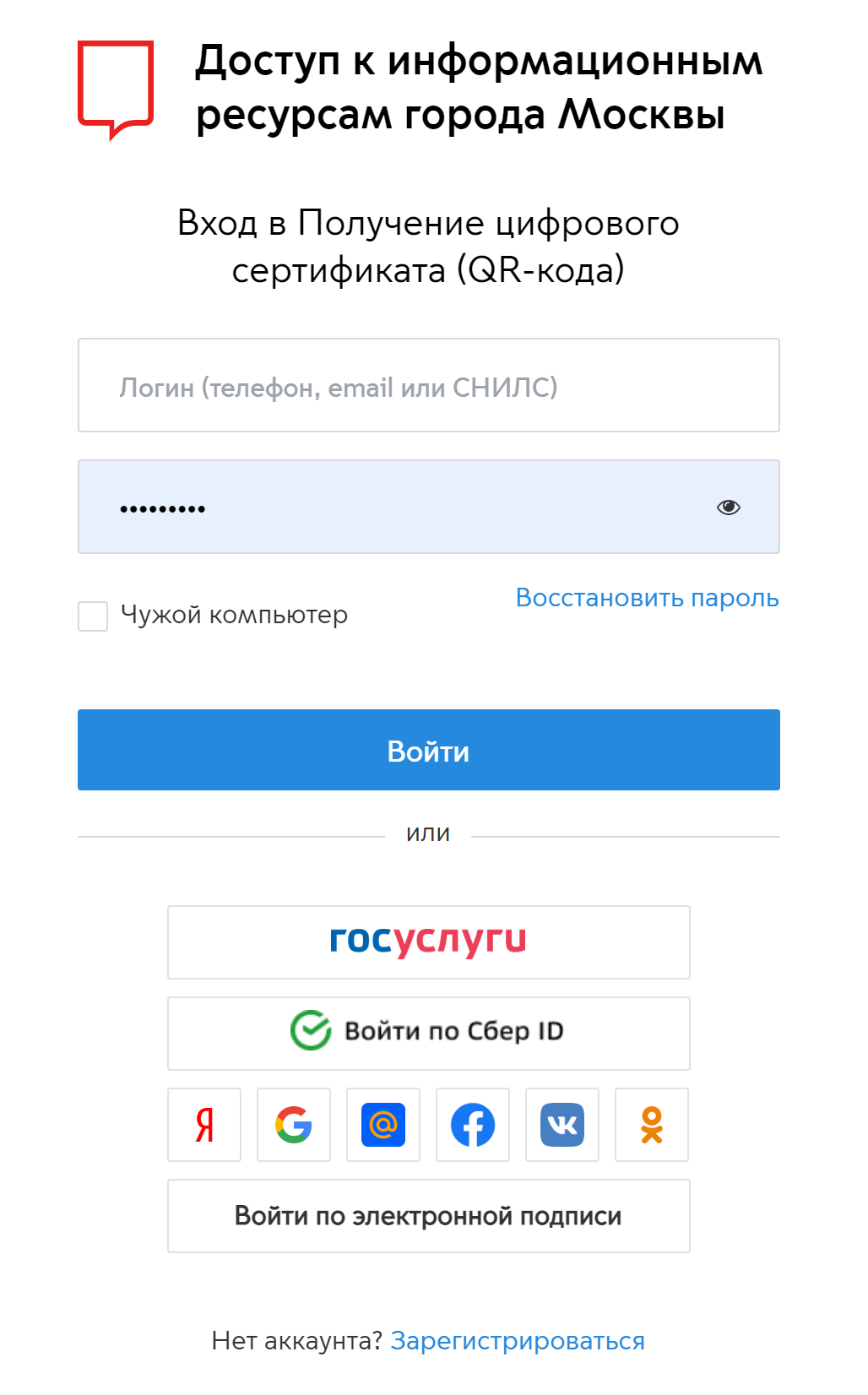The image size is (868, 1395).
Task: Check the "Чужой компьютер" checkbox
Action: point(93,616)
